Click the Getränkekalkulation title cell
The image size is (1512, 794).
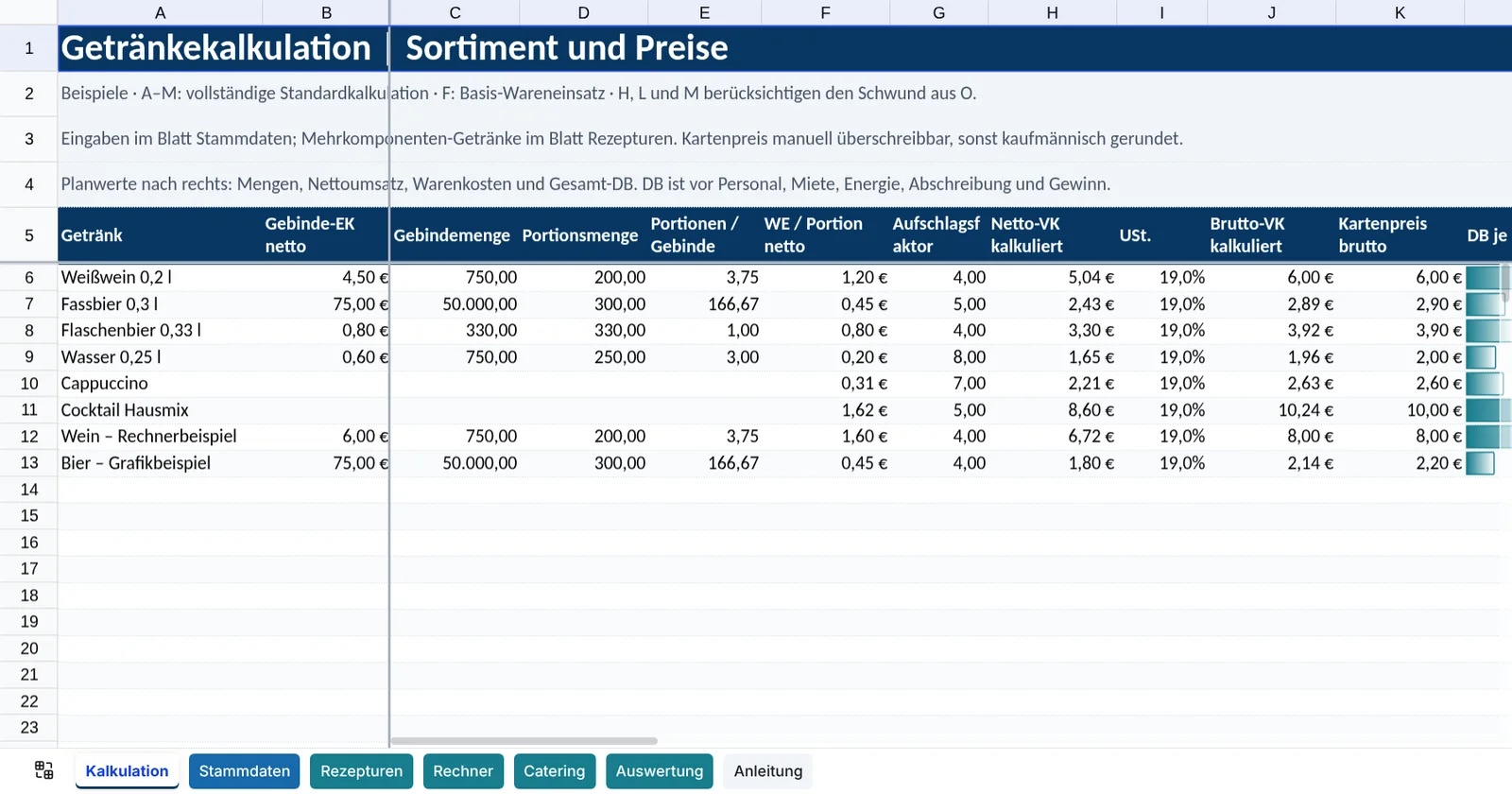pos(223,48)
